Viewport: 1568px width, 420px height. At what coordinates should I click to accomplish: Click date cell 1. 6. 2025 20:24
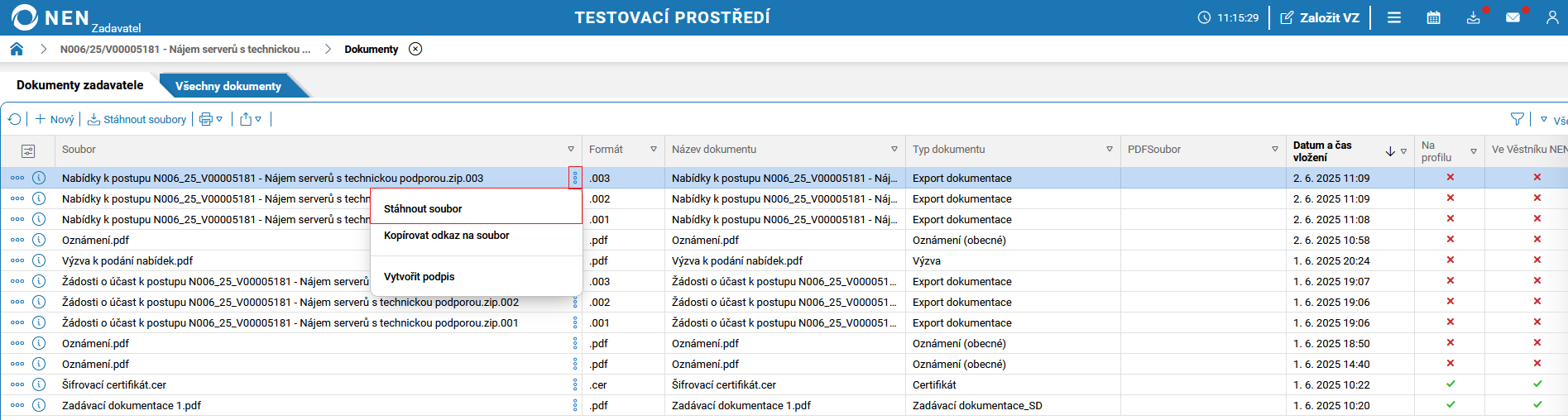[x=1331, y=260]
